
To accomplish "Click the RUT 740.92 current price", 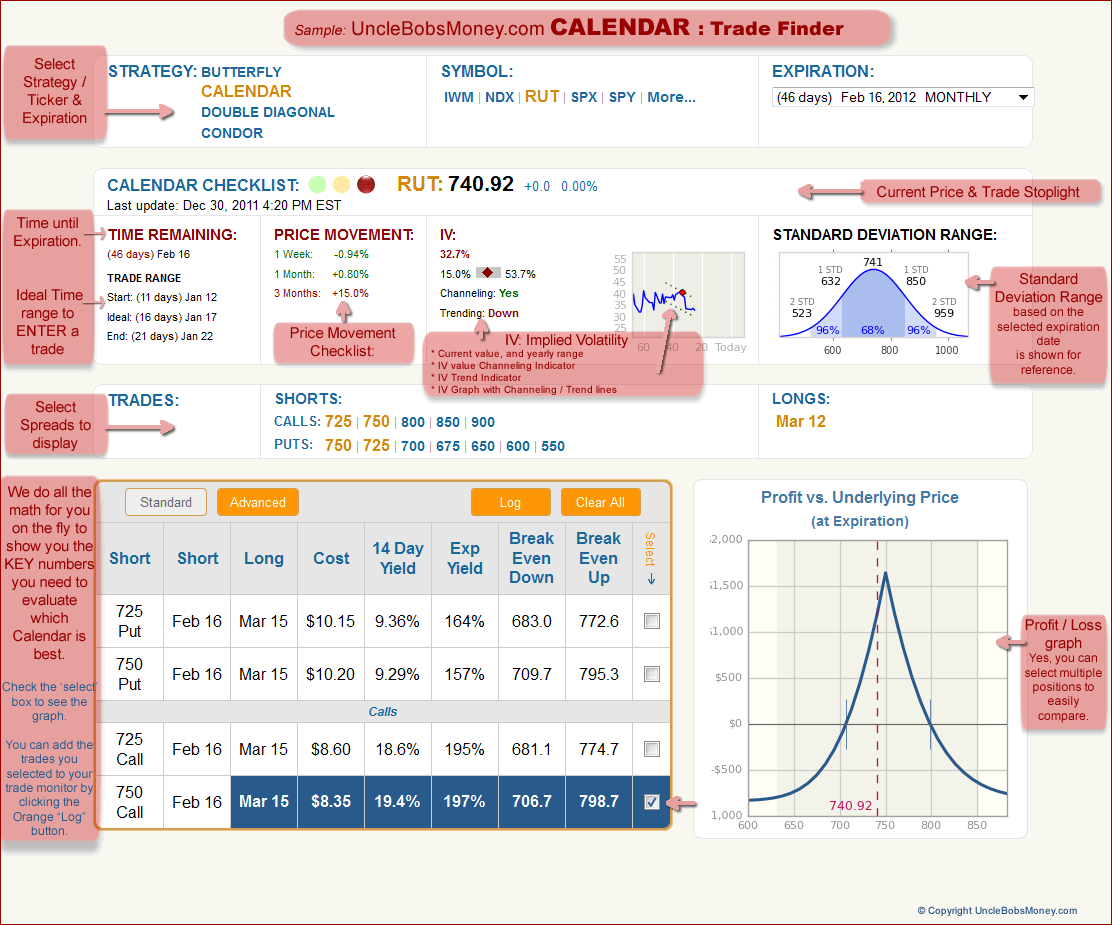I will (x=455, y=184).
